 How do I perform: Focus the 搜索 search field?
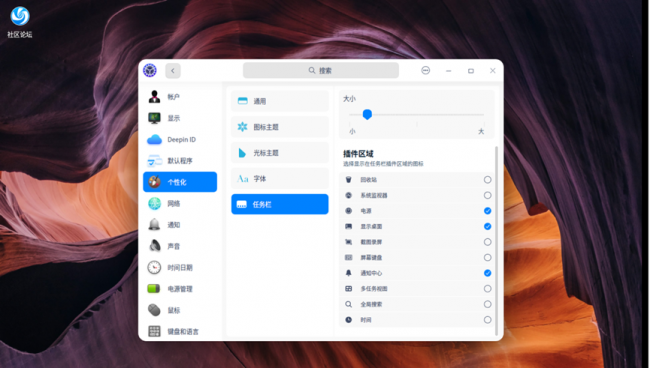[321, 70]
